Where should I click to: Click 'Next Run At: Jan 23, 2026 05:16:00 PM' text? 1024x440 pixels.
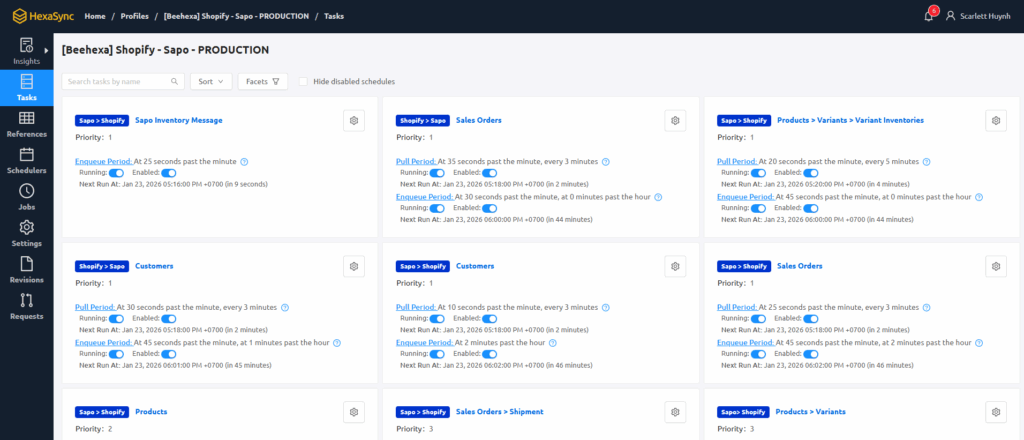tap(142, 184)
